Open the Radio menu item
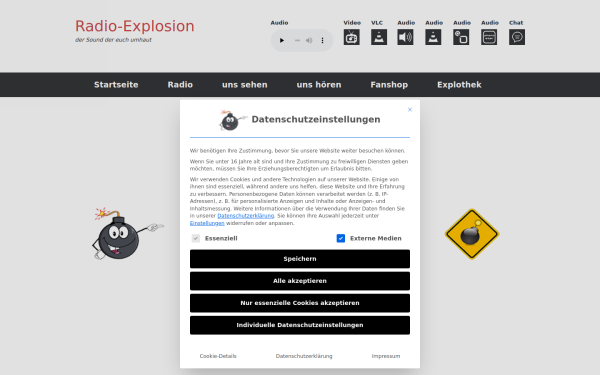Viewport: 600px width, 375px height. coord(180,85)
